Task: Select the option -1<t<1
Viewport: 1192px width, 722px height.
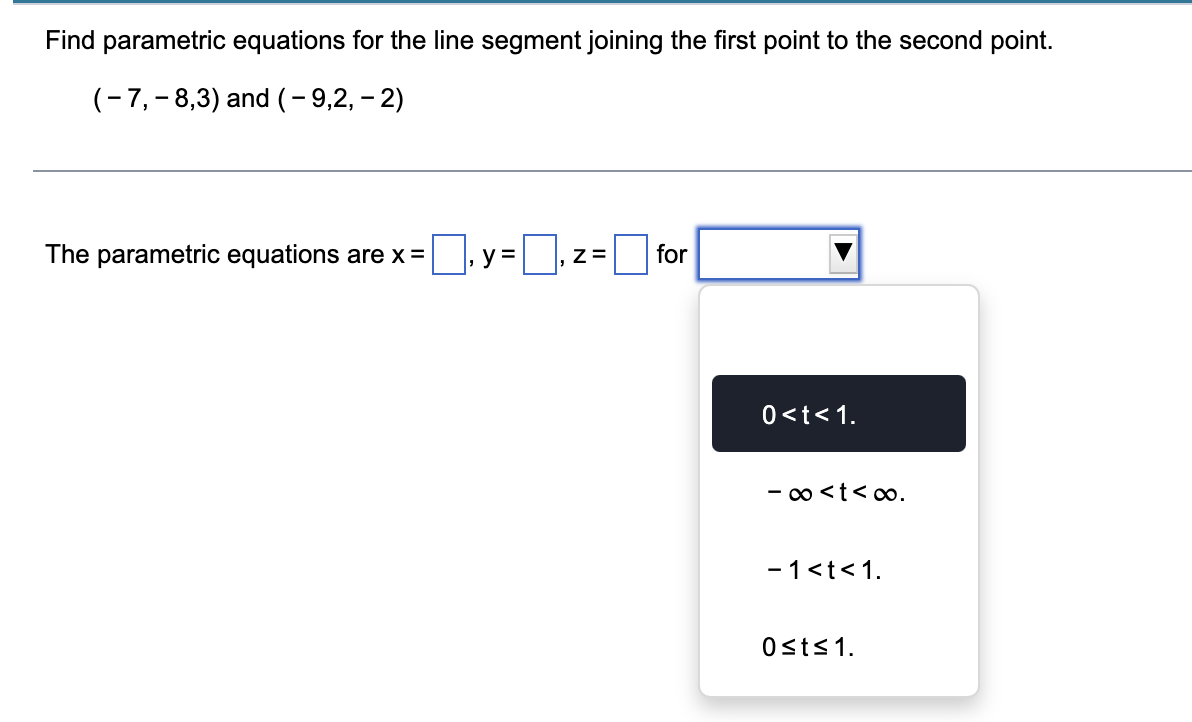Action: pyautogui.click(x=838, y=569)
